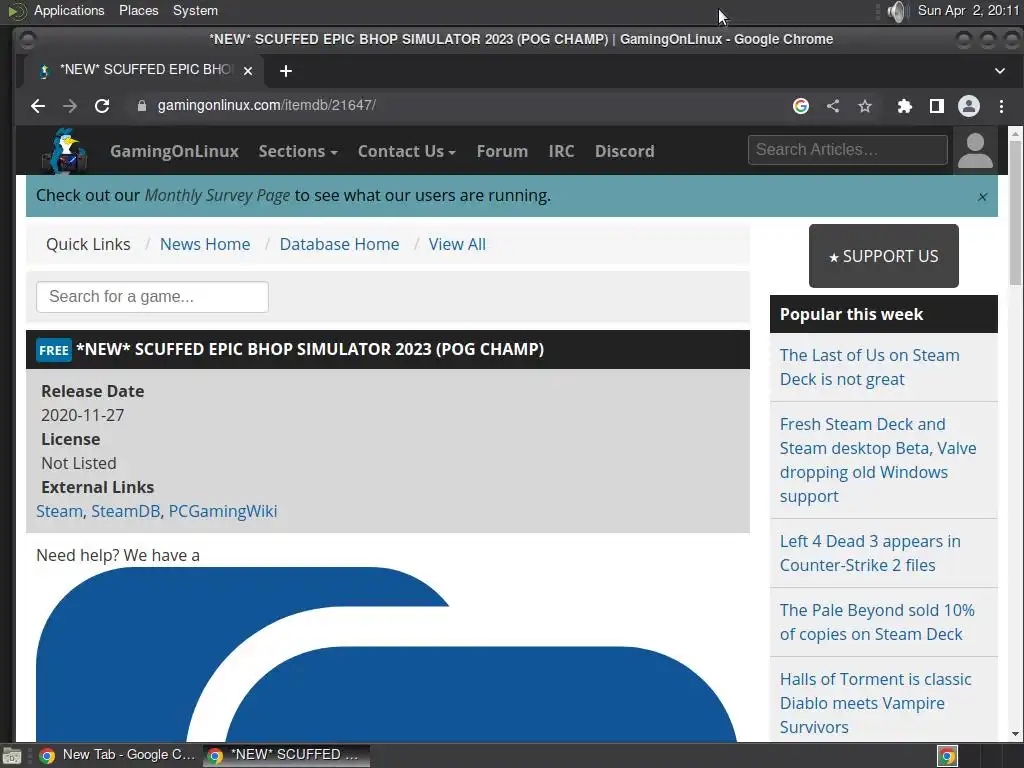The height and width of the screenshot is (768, 1024).
Task: Expand the Sections dropdown
Action: (298, 151)
